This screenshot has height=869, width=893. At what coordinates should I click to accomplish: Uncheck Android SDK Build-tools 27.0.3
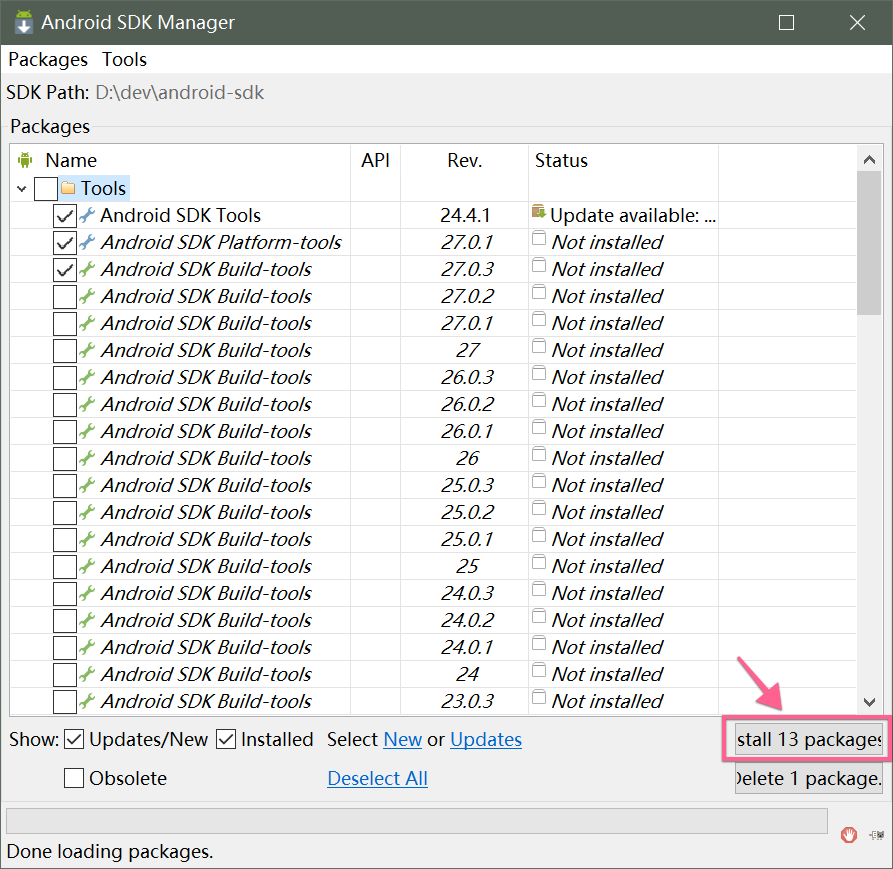(x=65, y=270)
